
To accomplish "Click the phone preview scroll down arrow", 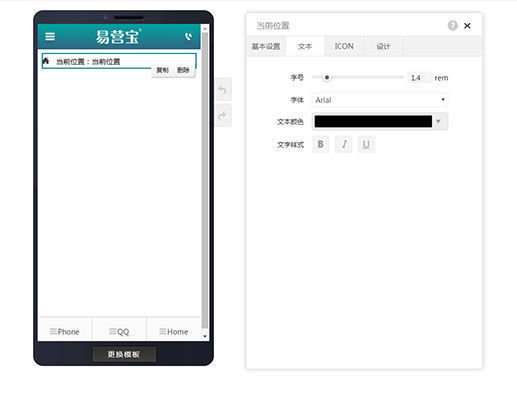I will [205, 336].
